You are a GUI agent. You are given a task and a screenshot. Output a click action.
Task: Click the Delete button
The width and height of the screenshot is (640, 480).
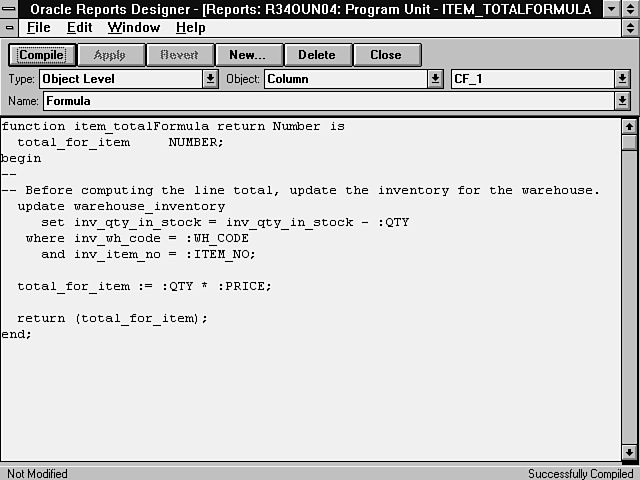tap(317, 55)
